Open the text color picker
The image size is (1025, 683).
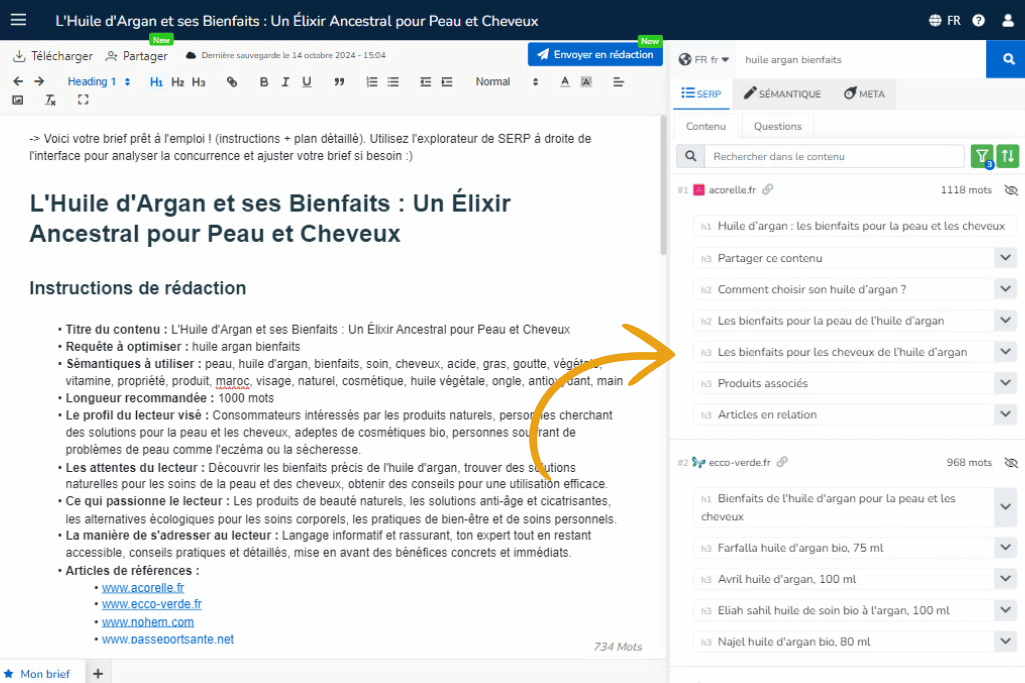[565, 82]
